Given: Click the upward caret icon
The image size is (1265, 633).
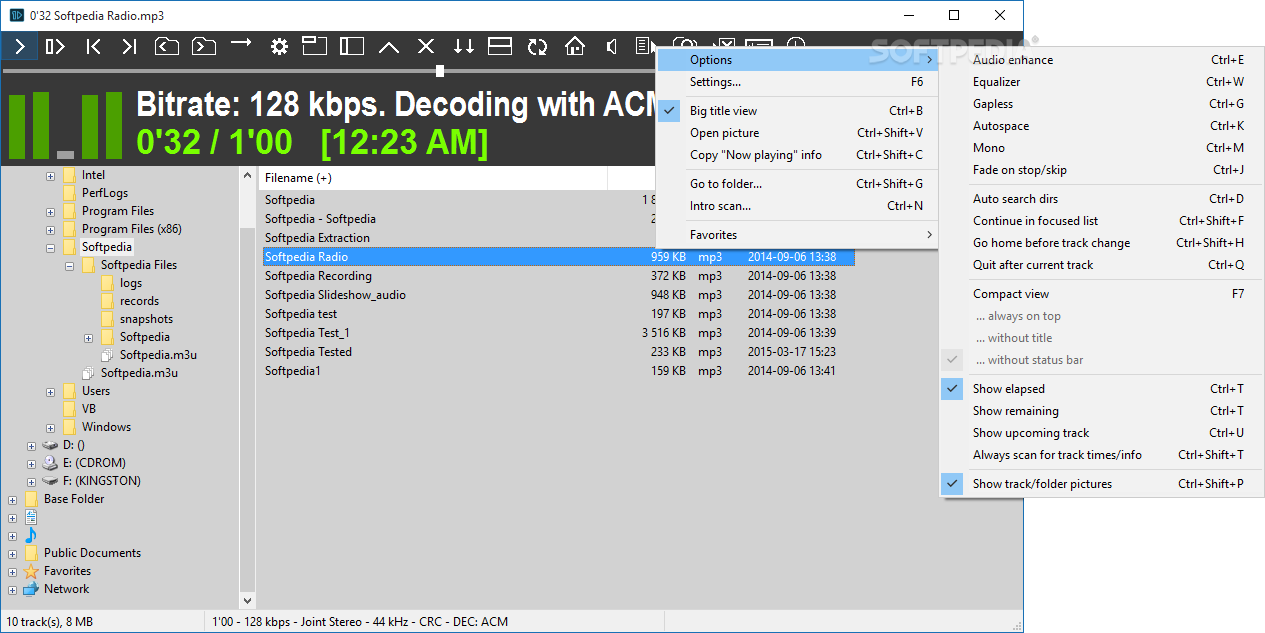Looking at the screenshot, I should click(x=389, y=46).
